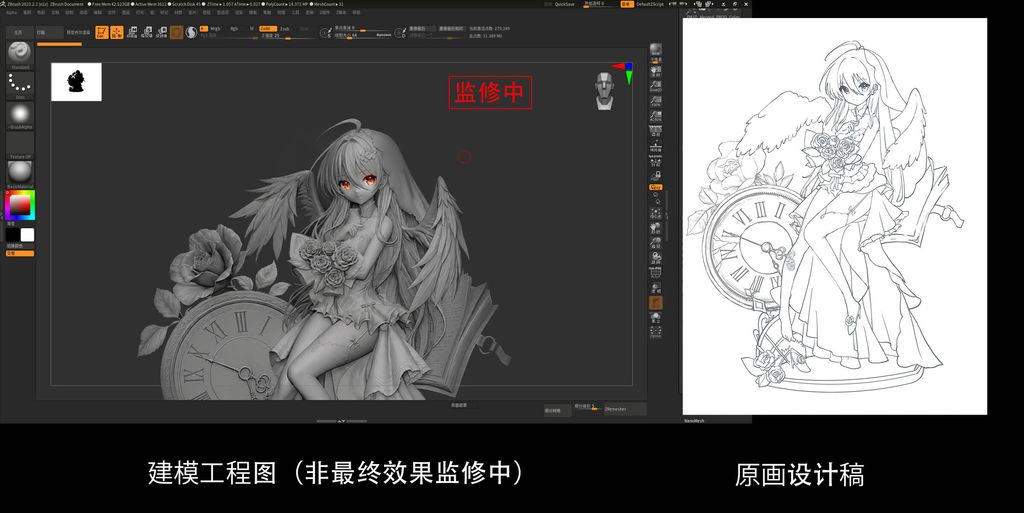This screenshot has width=1024, height=513.
Task: Activate the Rotate transform icon
Action: [x=161, y=32]
